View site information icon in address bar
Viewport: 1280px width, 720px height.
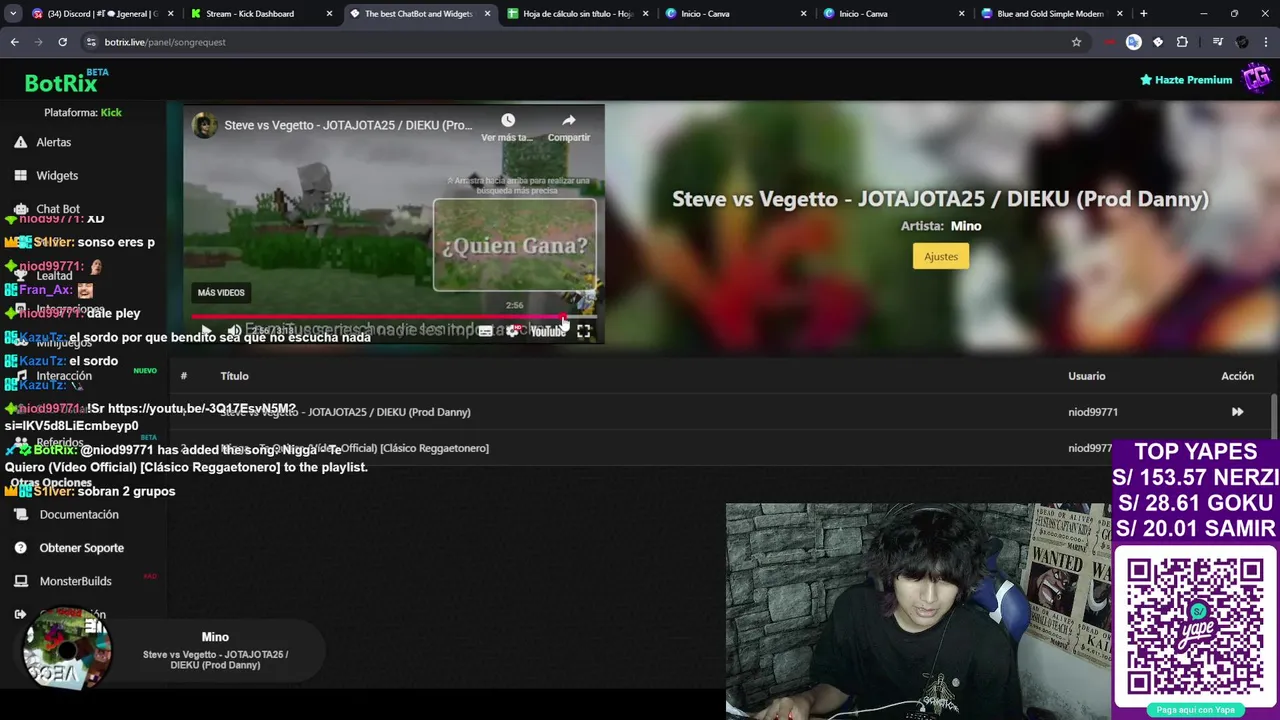[x=91, y=42]
